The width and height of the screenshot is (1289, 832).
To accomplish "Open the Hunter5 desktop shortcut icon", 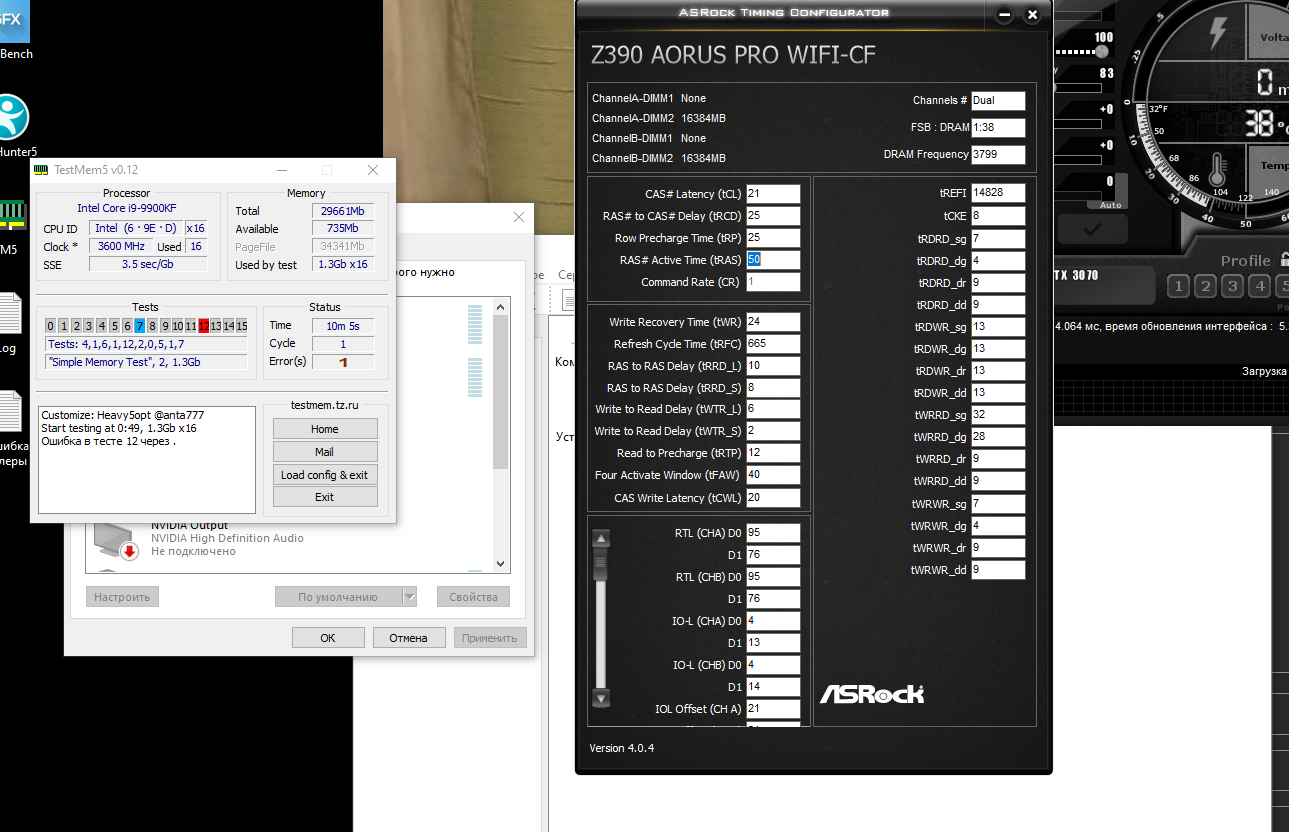I will [12, 118].
